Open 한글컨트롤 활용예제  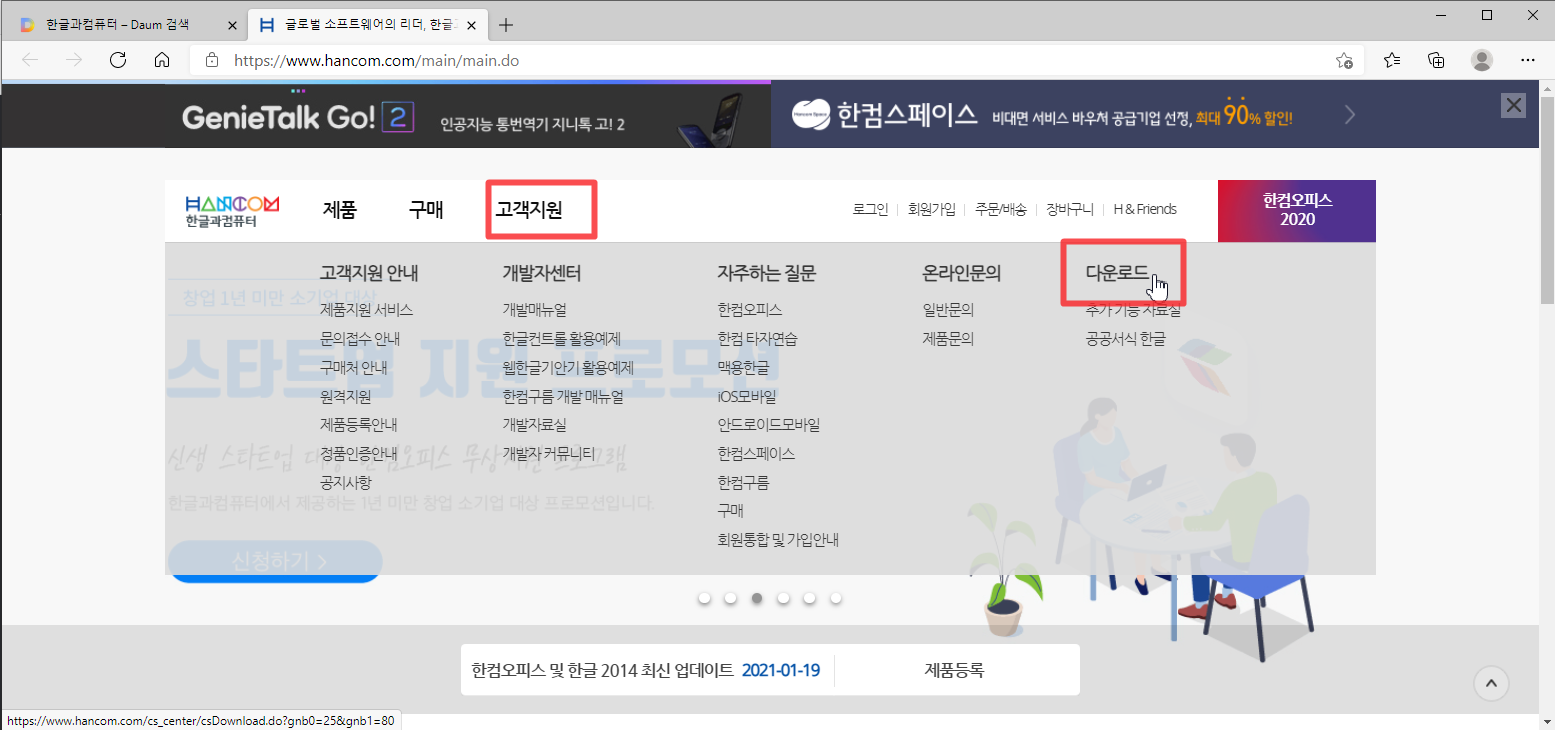(561, 339)
